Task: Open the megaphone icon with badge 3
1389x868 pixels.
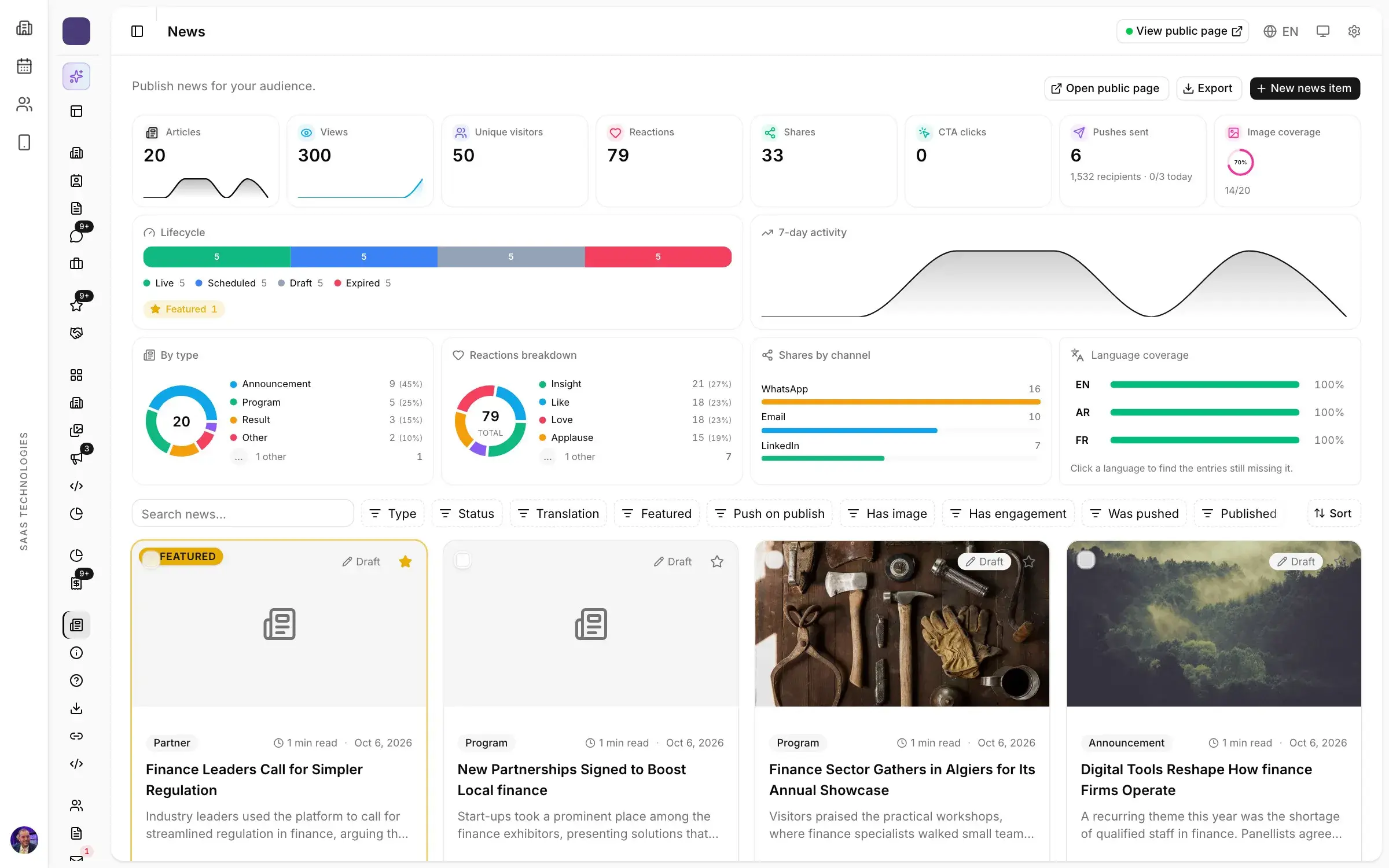Action: click(76, 458)
